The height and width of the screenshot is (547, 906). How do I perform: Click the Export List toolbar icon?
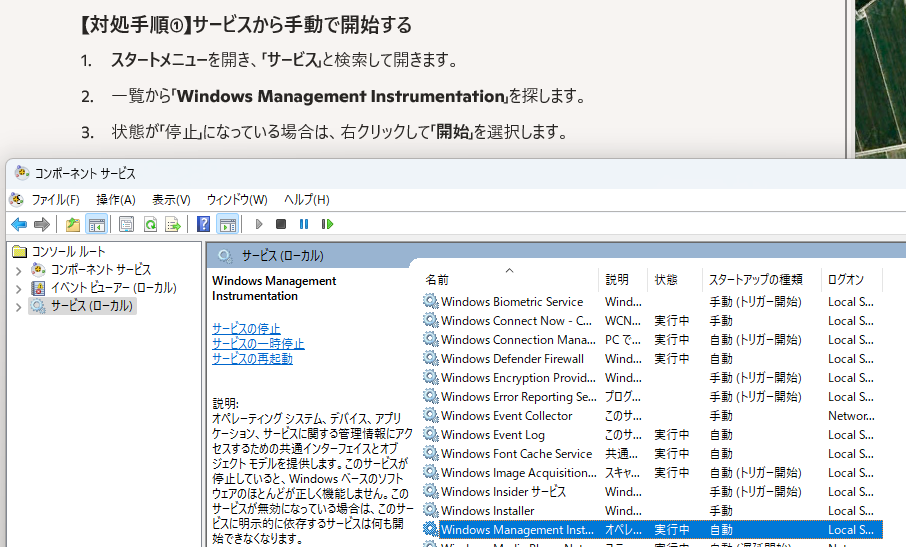[x=173, y=224]
